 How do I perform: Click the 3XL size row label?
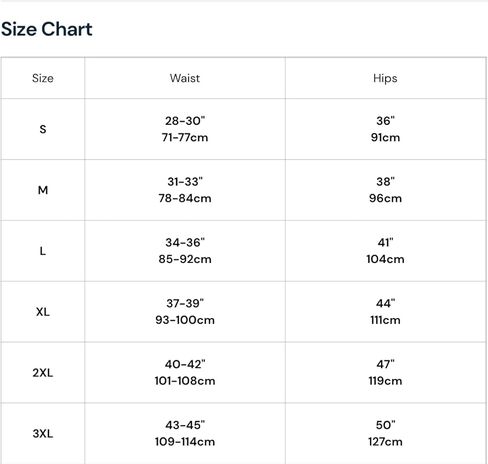pyautogui.click(x=43, y=434)
